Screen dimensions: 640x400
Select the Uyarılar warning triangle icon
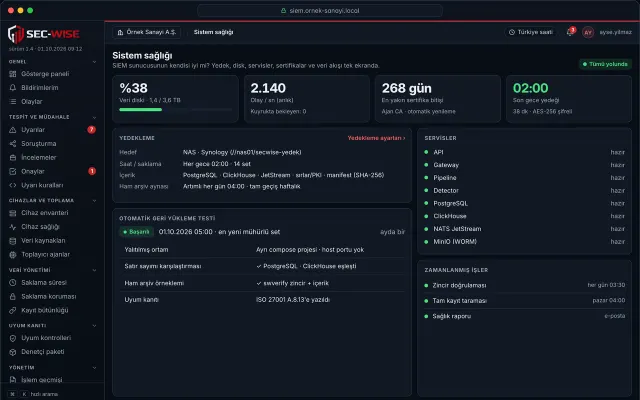13,130
